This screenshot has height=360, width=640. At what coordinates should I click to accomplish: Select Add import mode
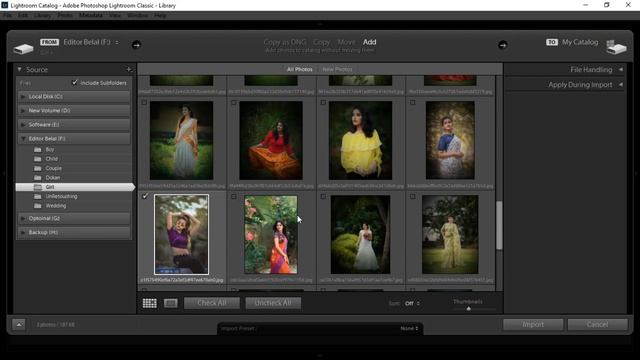369,42
